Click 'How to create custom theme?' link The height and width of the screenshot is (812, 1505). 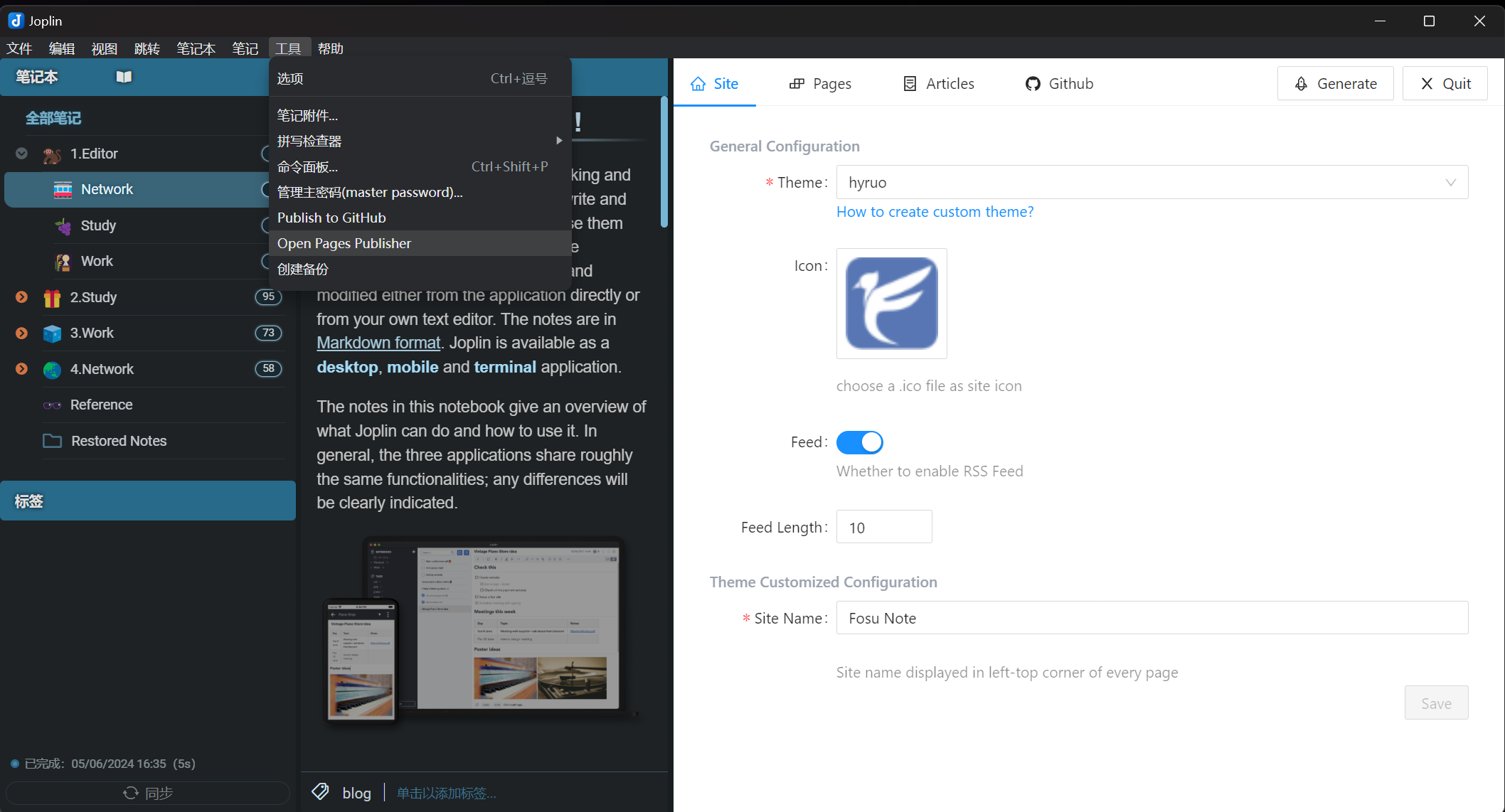[935, 211]
